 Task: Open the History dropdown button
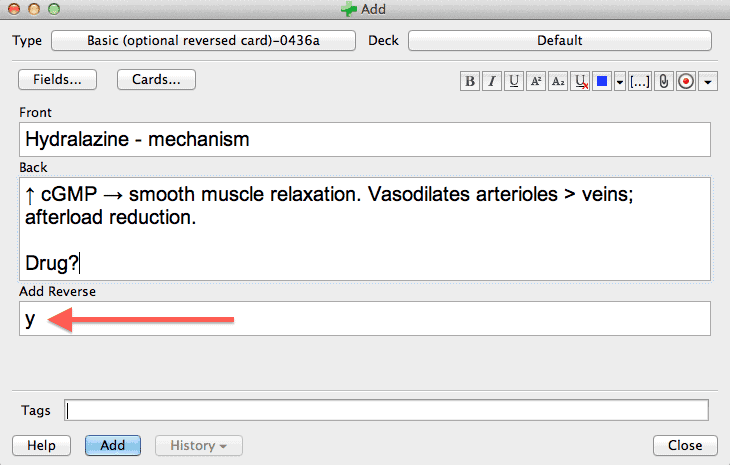click(199, 445)
